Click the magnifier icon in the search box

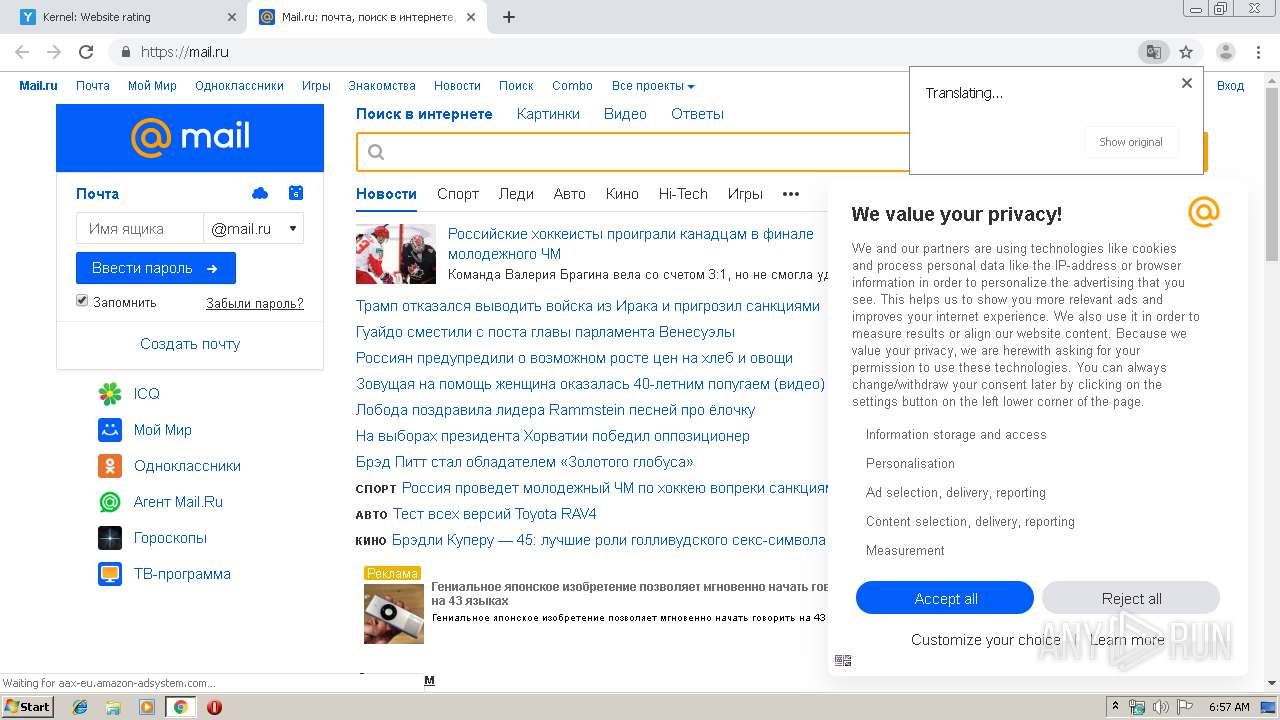(376, 152)
